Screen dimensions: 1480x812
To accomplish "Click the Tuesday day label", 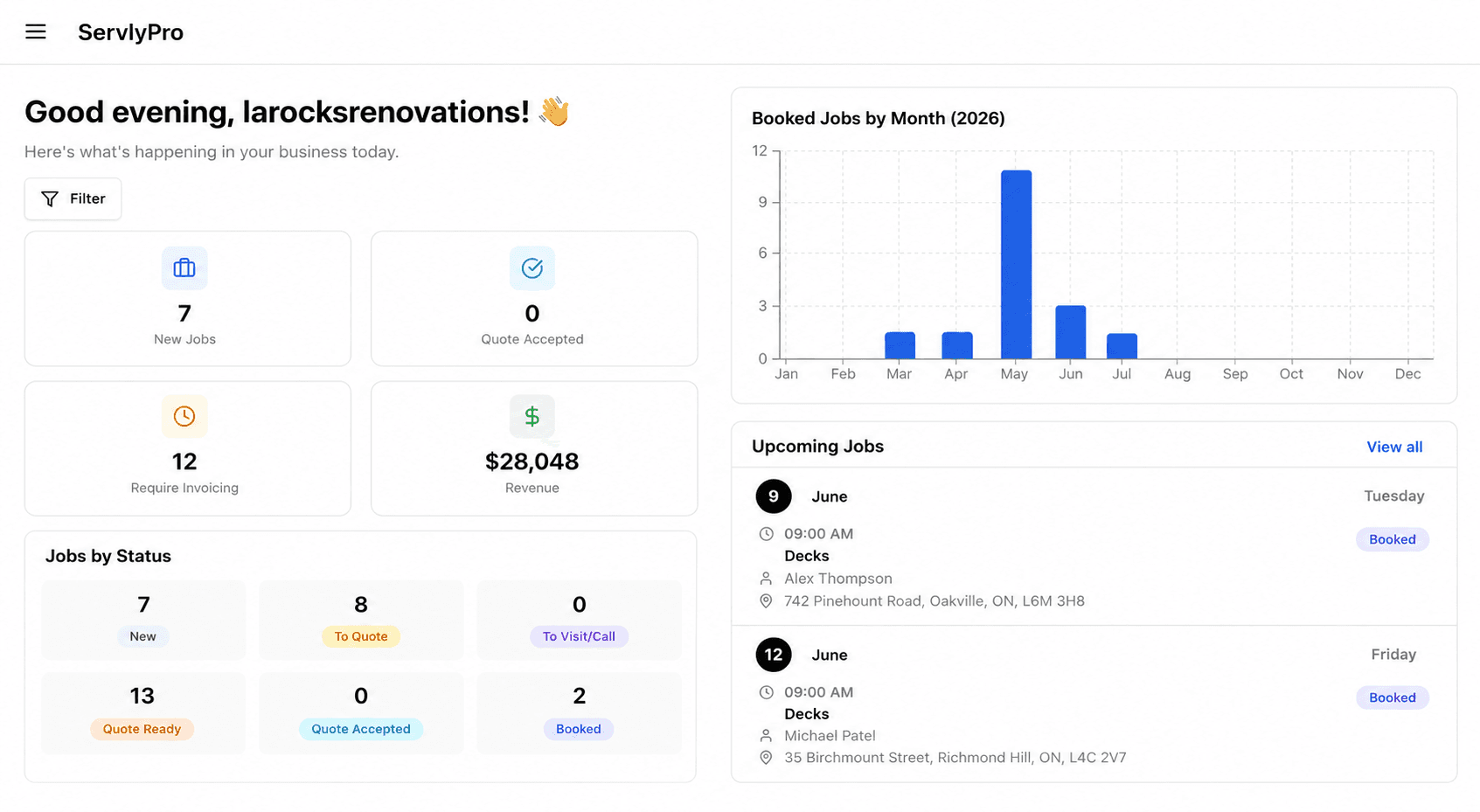I will tap(1394, 496).
